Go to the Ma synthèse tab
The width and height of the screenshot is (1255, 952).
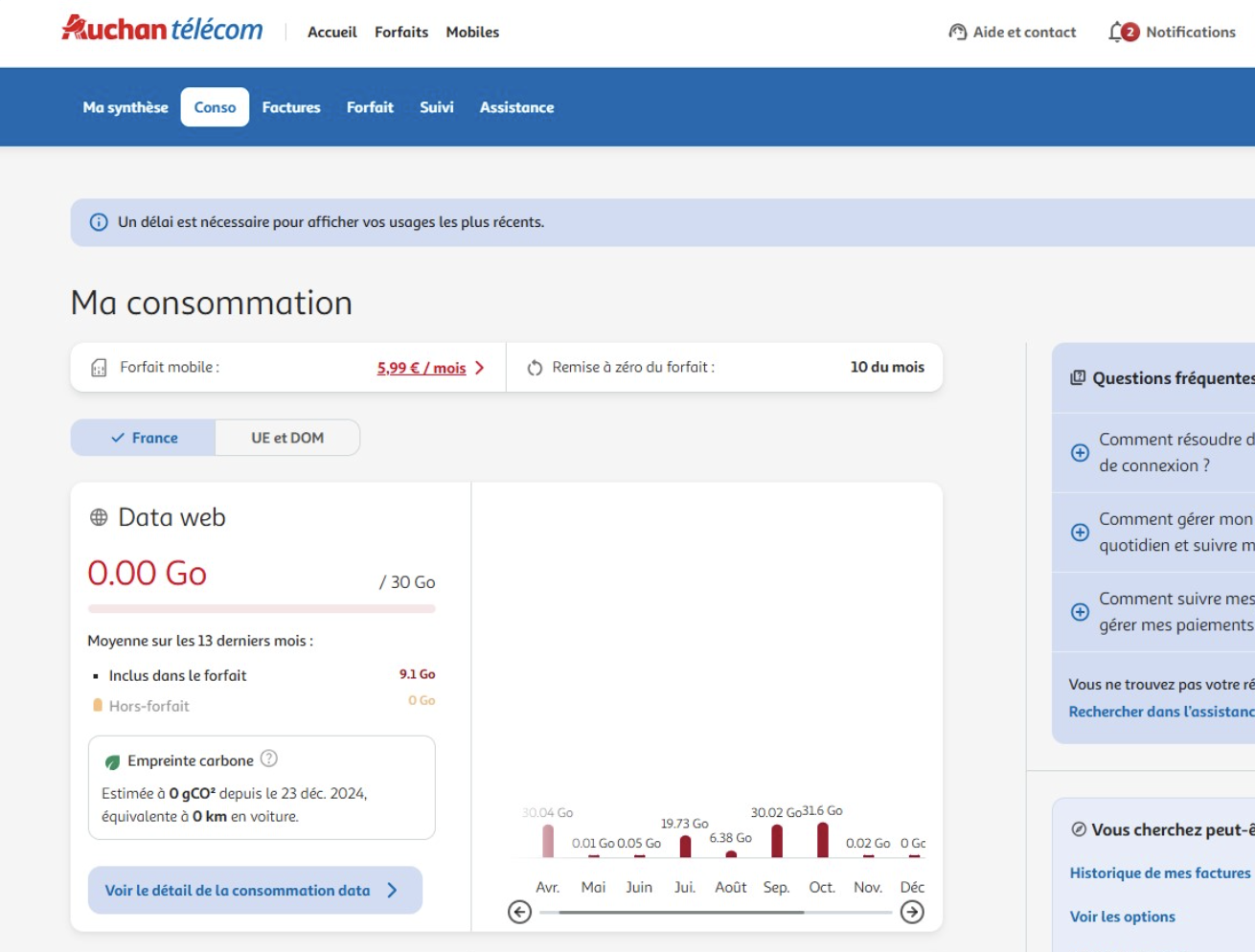(x=125, y=107)
